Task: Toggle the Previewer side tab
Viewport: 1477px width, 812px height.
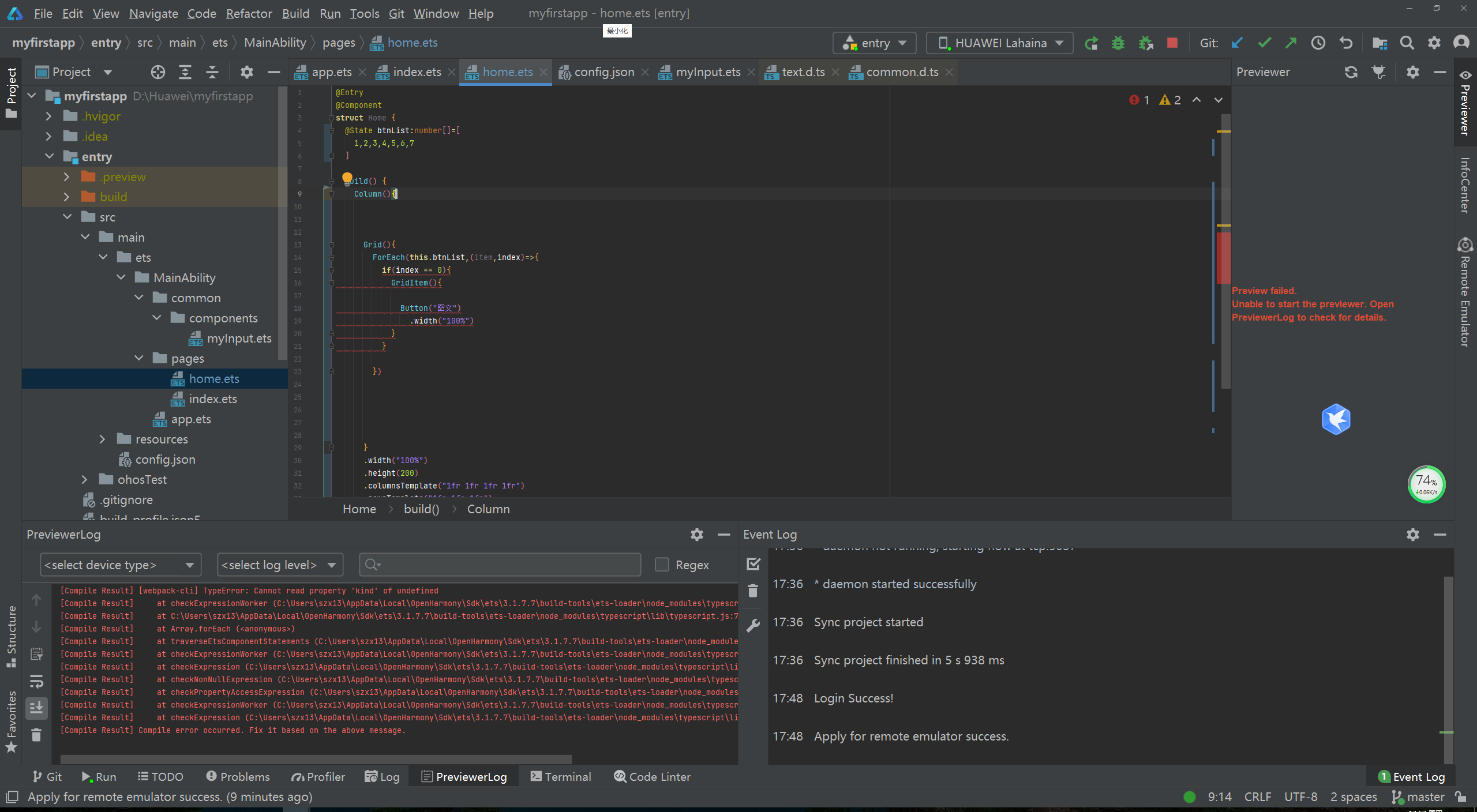Action: pos(1465,103)
